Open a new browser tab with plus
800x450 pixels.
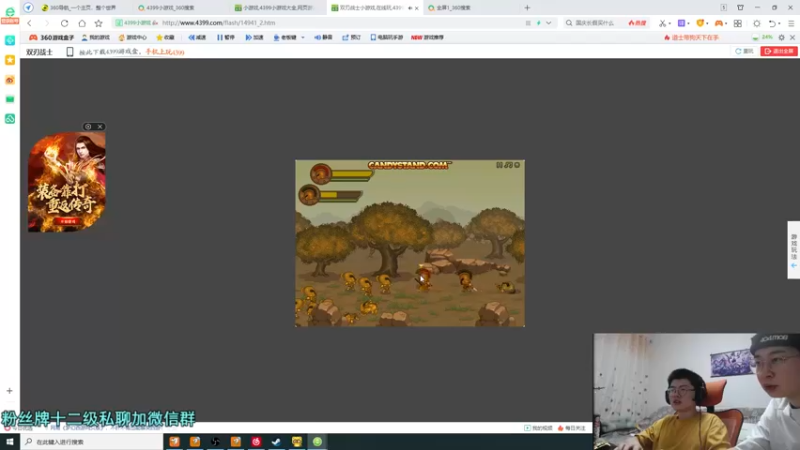coord(527,8)
